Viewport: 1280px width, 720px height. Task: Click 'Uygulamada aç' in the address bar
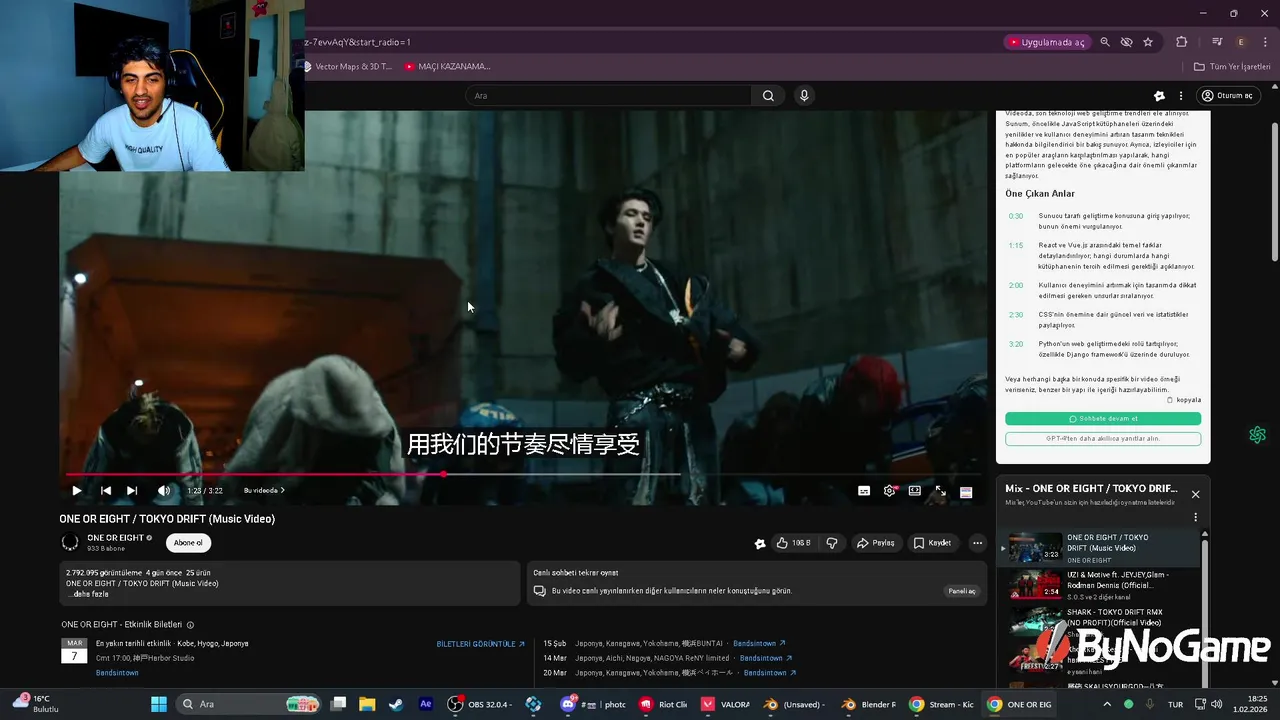click(x=1047, y=42)
